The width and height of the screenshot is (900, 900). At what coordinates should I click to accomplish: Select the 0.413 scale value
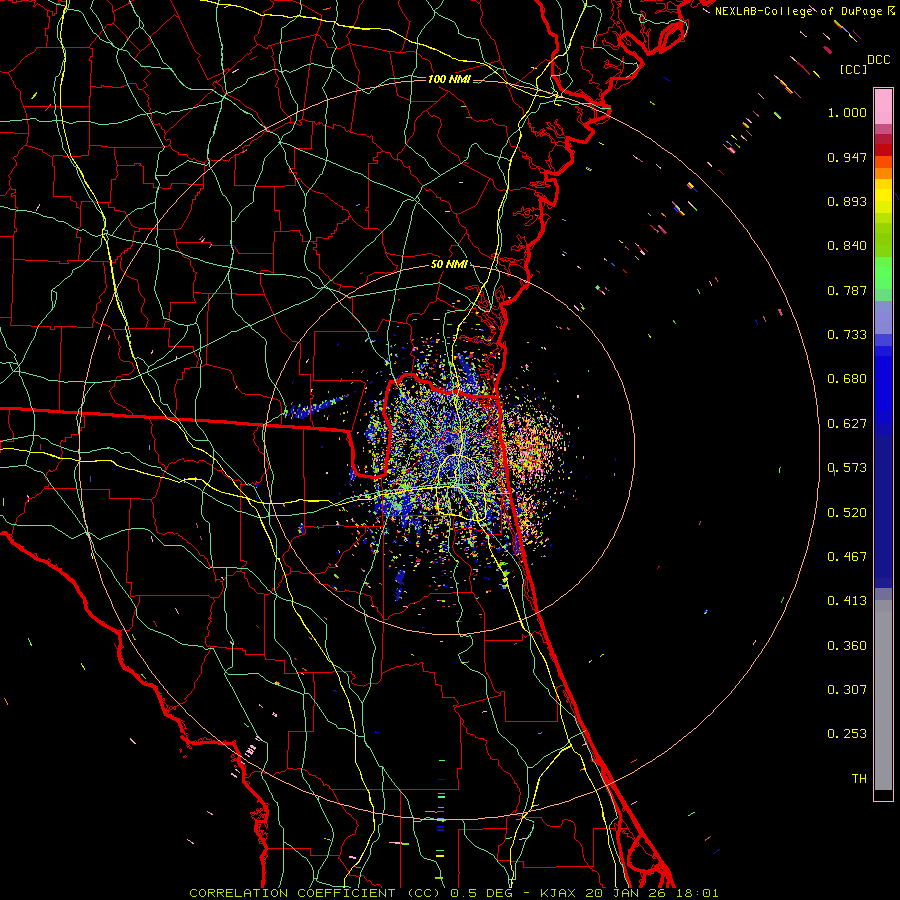pyautogui.click(x=847, y=601)
